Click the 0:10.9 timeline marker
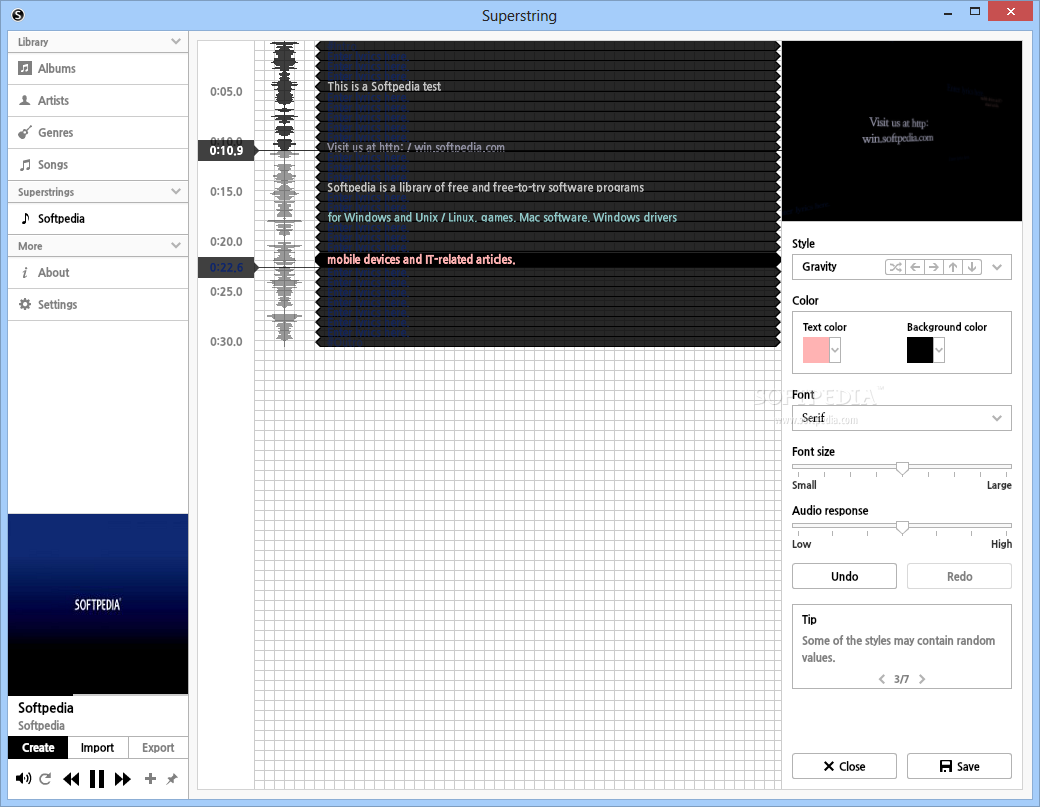The width and height of the screenshot is (1040, 807). 226,151
